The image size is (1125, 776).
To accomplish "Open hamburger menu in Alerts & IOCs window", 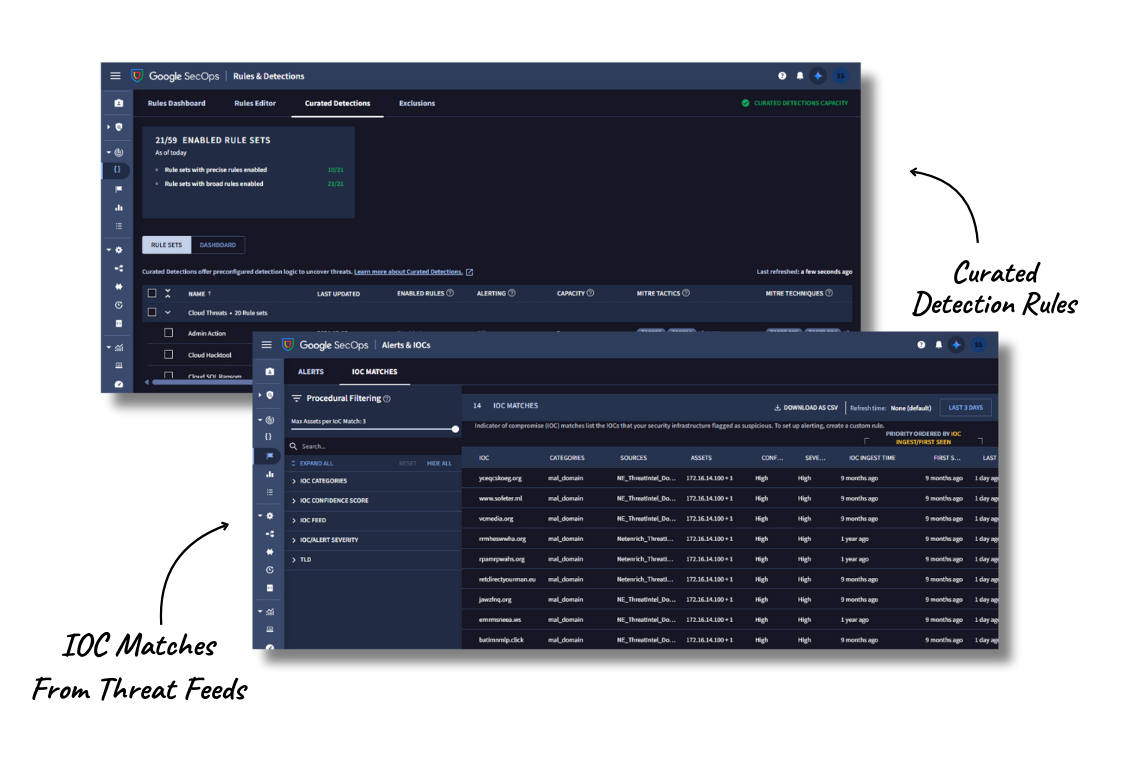I will 266,345.
